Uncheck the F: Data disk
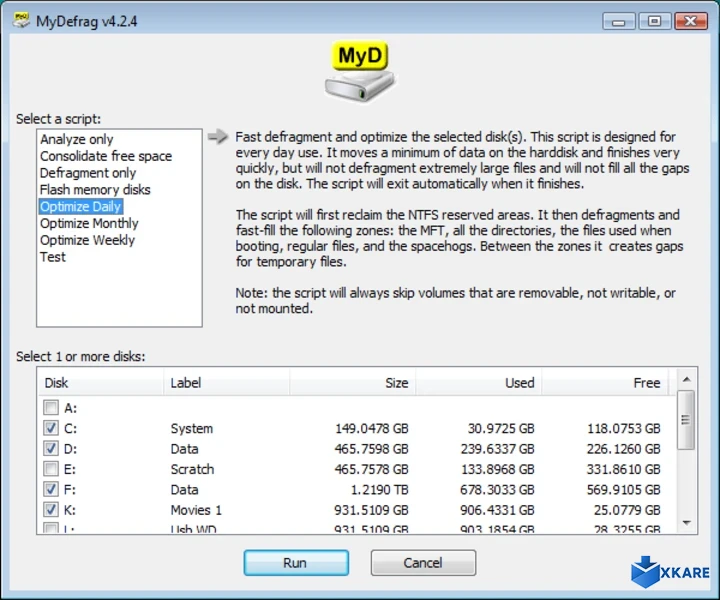This screenshot has height=600, width=720. pyautogui.click(x=51, y=489)
